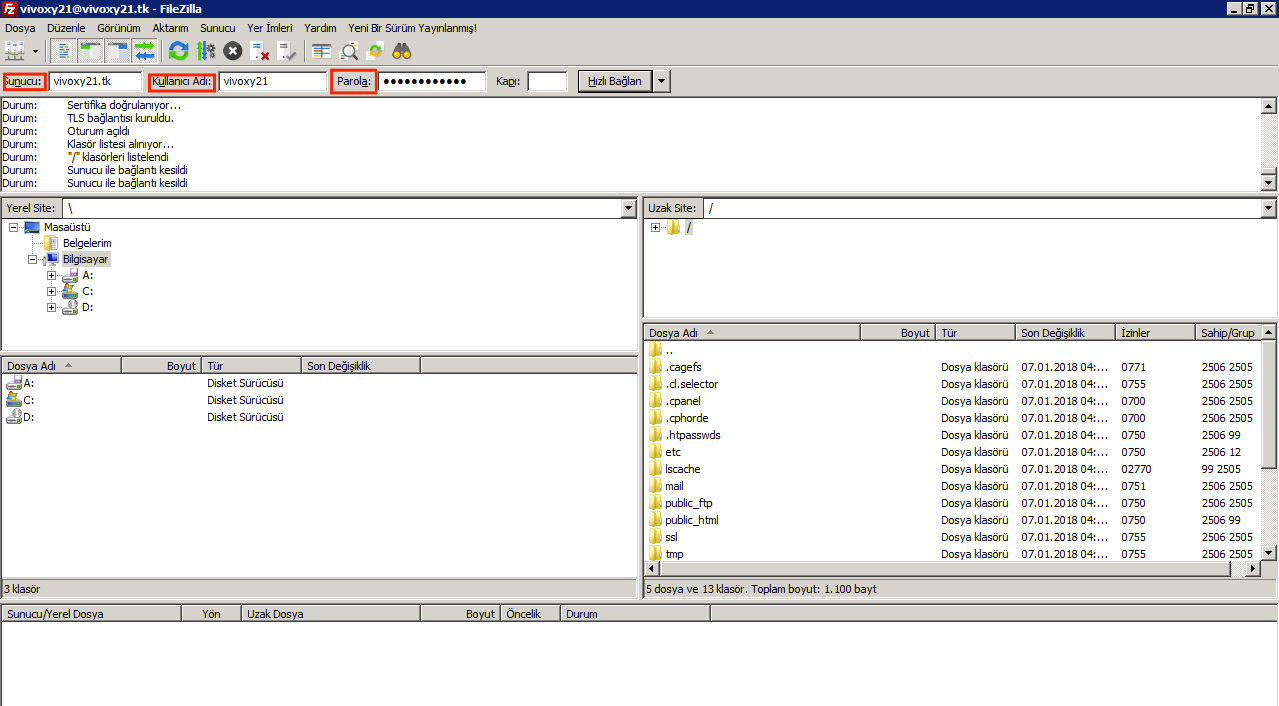Open the Hızlı Bağlan history dropdown
1279x706 pixels.
tap(662, 81)
